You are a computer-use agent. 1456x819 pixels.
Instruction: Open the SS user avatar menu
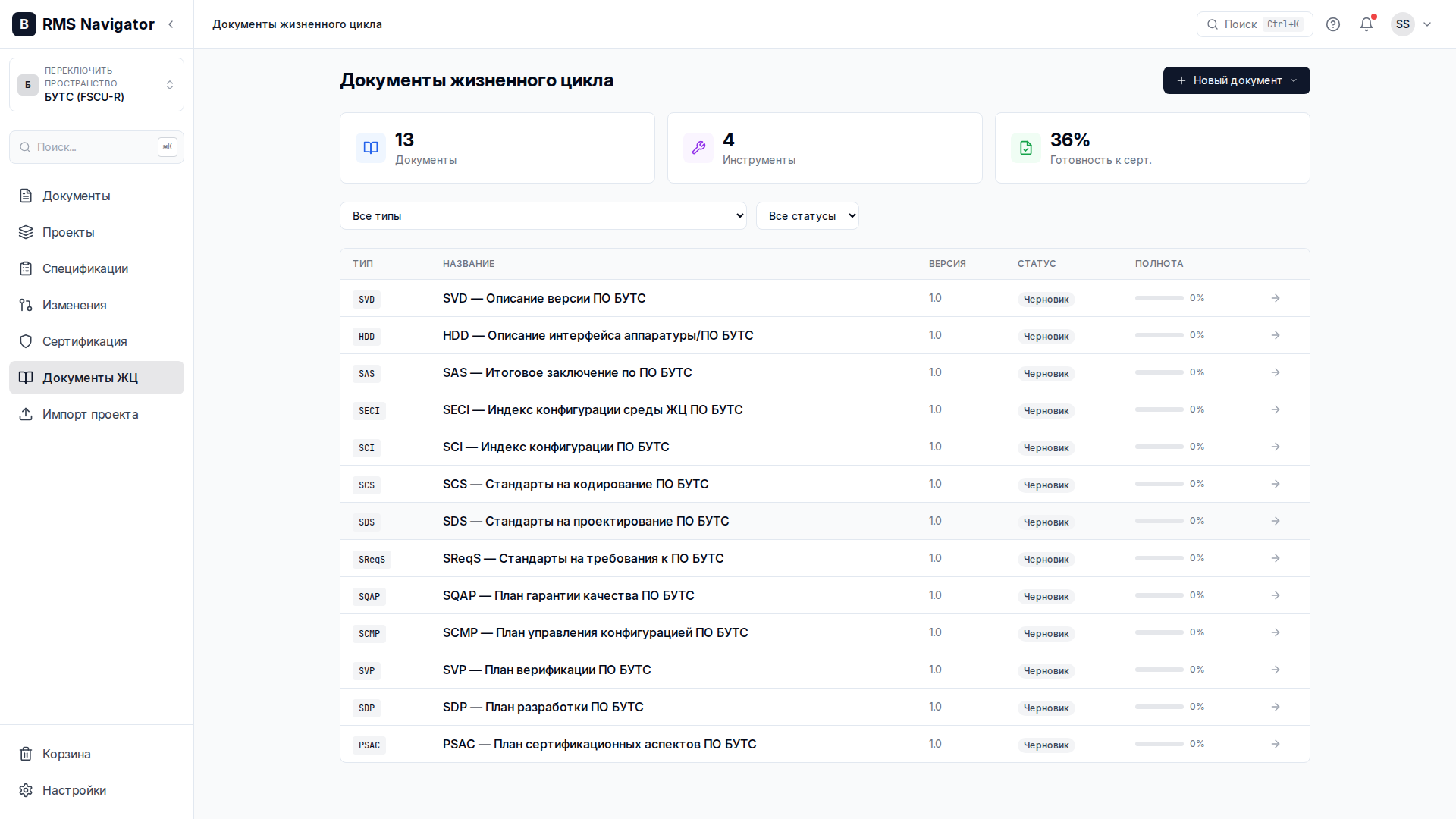pyautogui.click(x=1403, y=24)
